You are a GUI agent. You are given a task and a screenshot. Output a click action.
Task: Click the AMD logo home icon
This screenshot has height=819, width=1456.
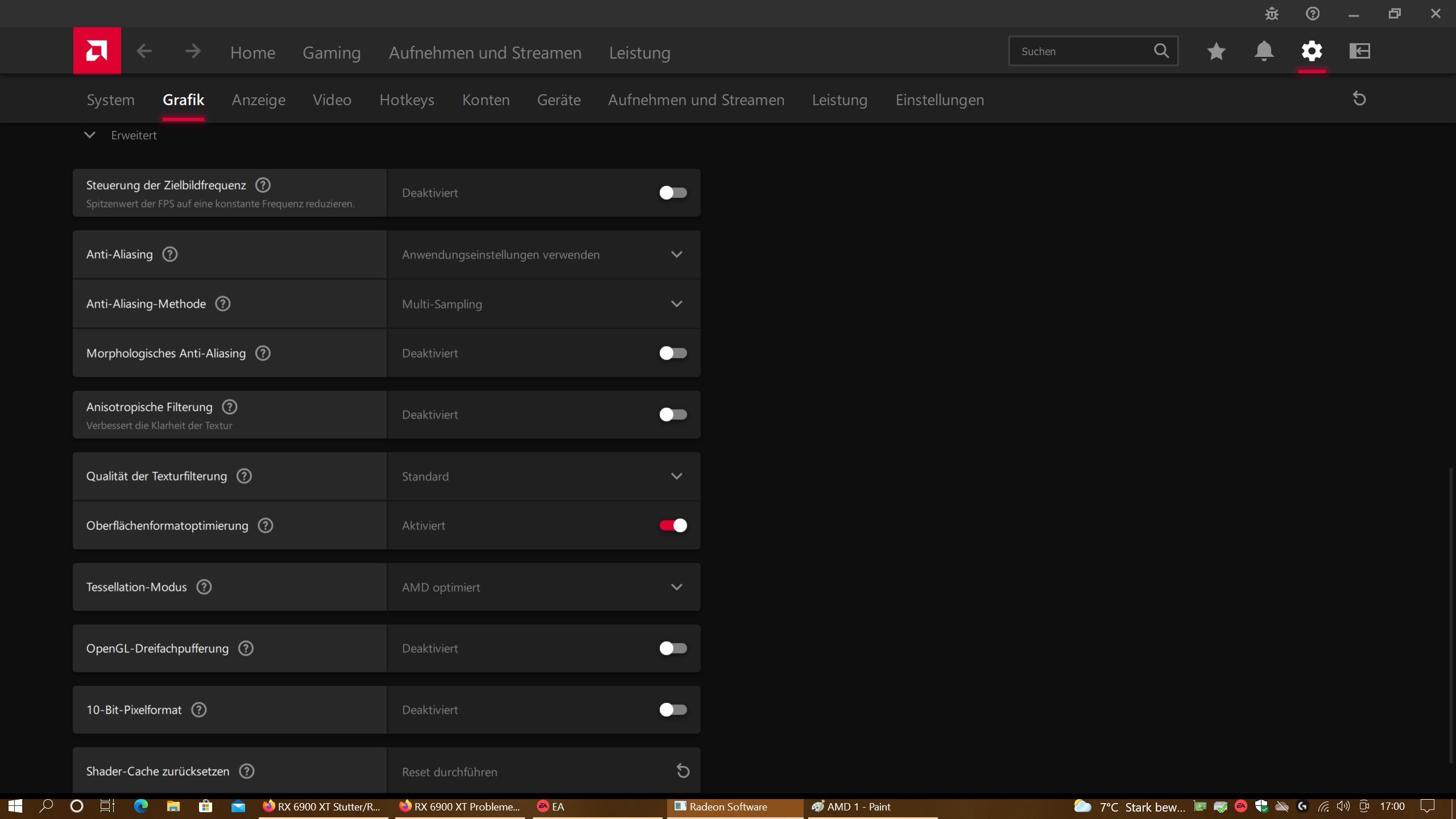[x=97, y=51]
